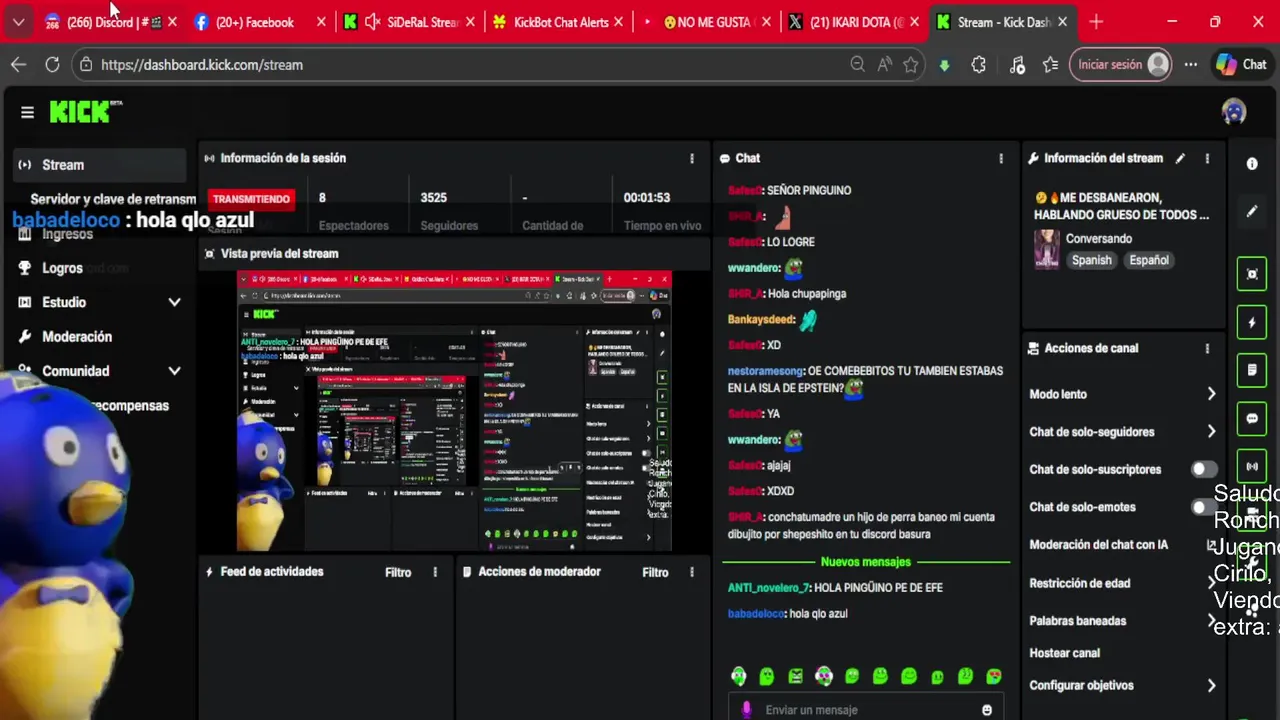Open Información de la sesión three-dot menu

691,158
